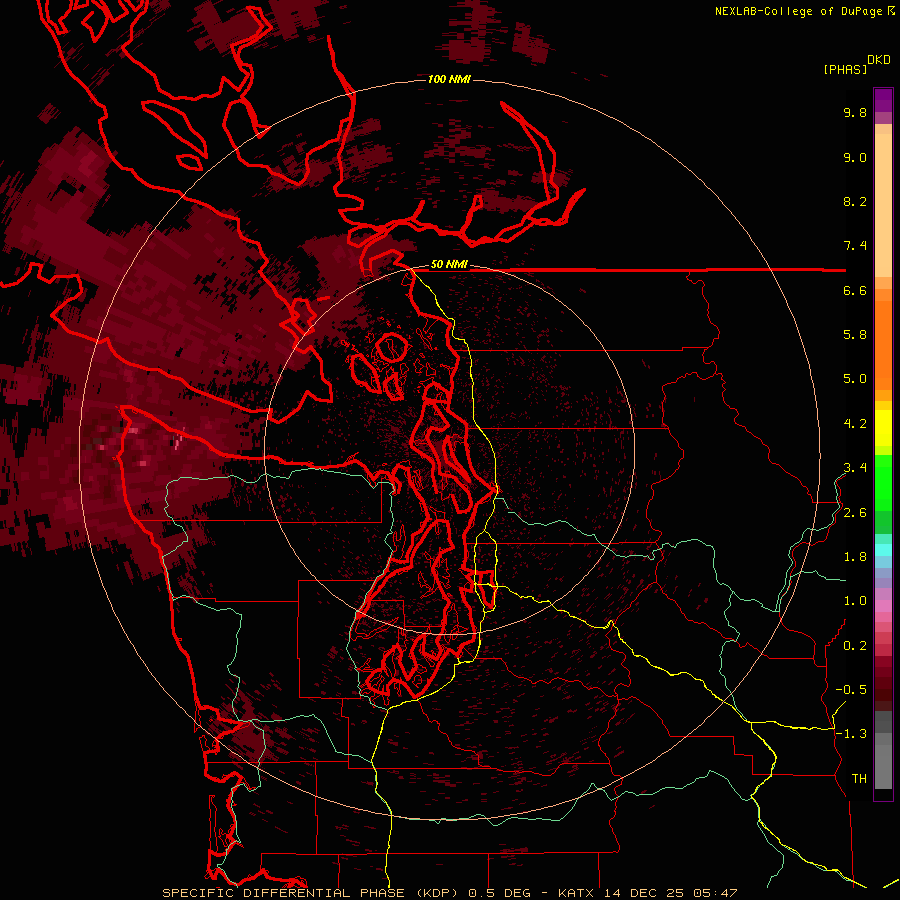
Task: Click the 50 NMI range ring label
Action: (x=449, y=264)
